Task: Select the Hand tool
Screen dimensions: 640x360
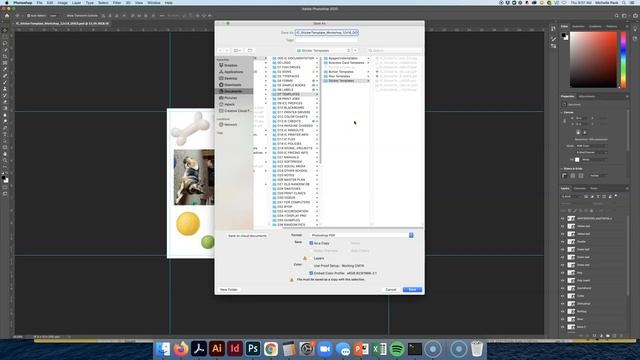Action: coord(5,154)
